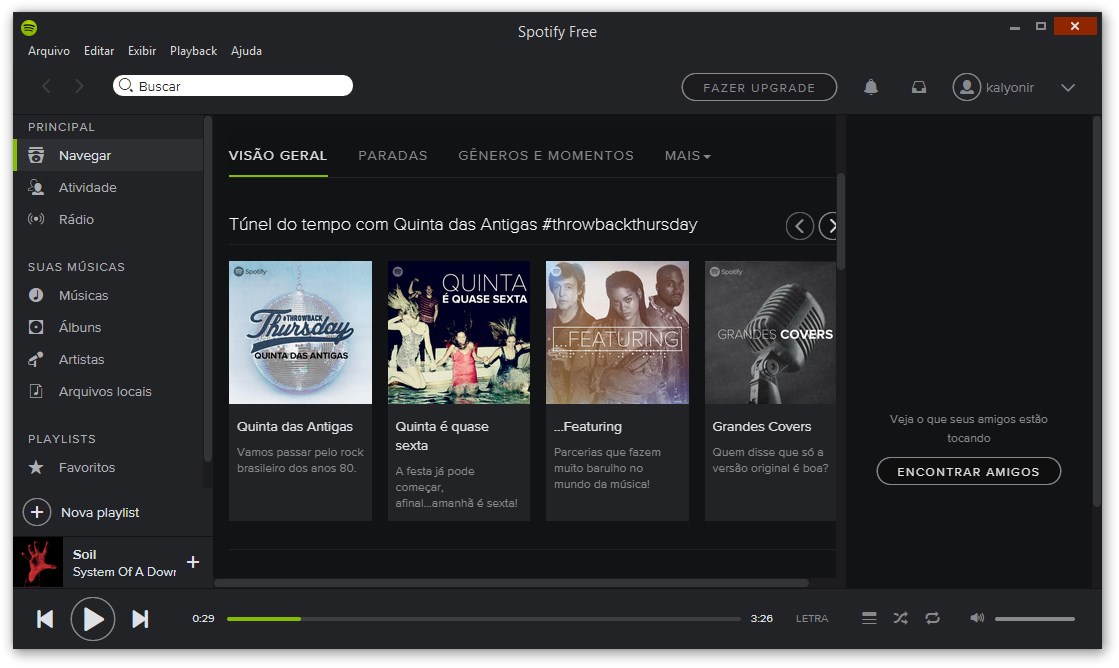1119x668 pixels.
Task: Open ...Featuring title link
Action: click(587, 427)
